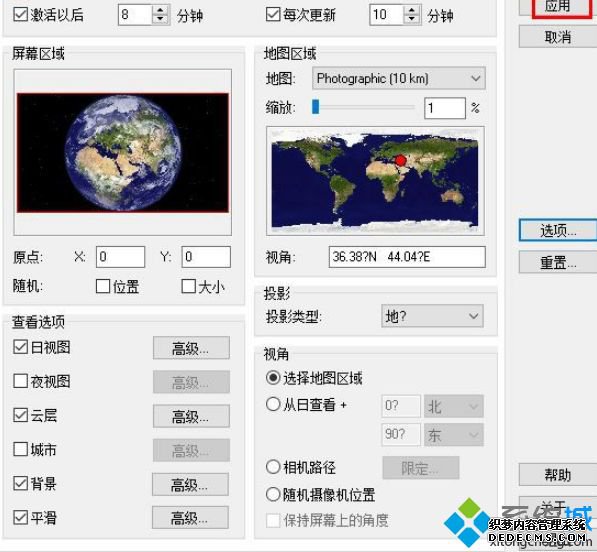The image size is (597, 552).
Task: Click the 每次更新 minutes value field
Action: [387, 15]
